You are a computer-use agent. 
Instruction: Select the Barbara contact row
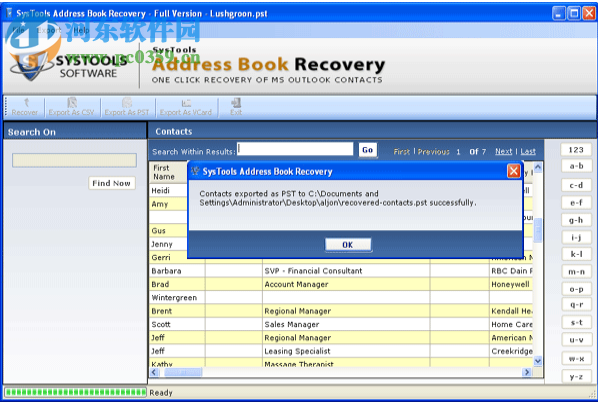(341, 271)
